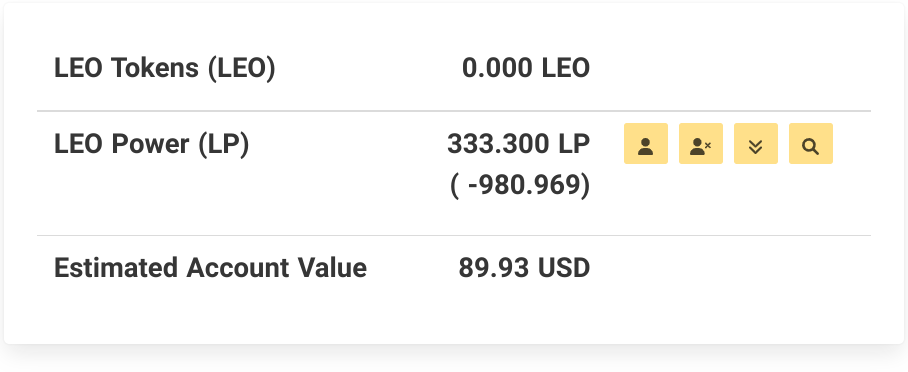
Task: Click the 89.93 USD value
Action: (524, 268)
